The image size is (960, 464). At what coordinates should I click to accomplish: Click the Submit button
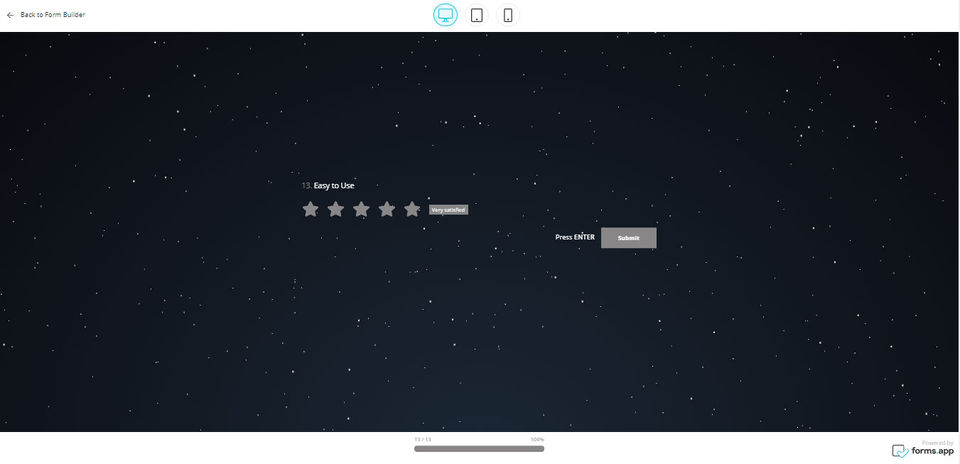pos(629,238)
